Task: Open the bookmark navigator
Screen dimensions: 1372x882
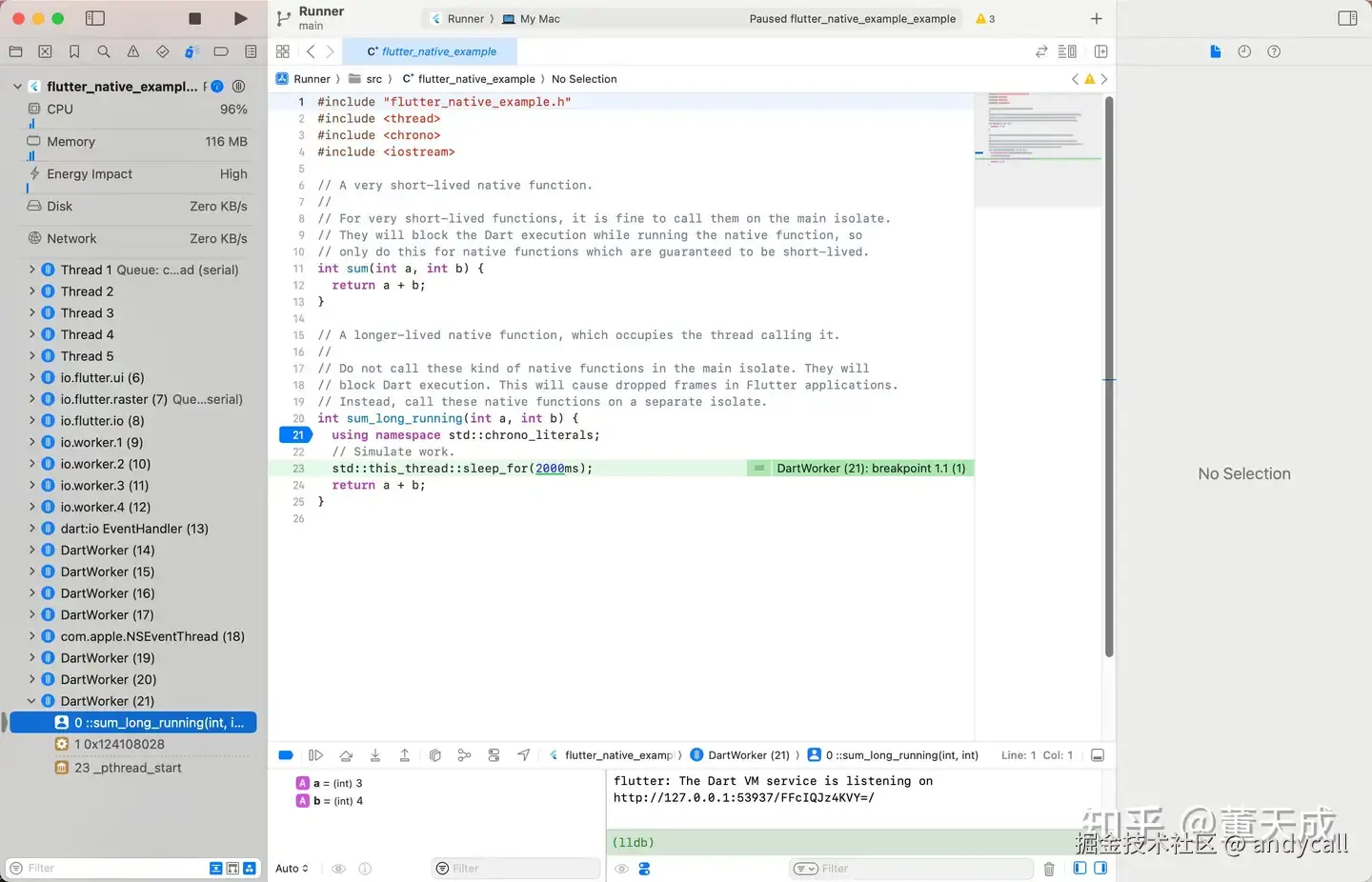Action: [74, 51]
